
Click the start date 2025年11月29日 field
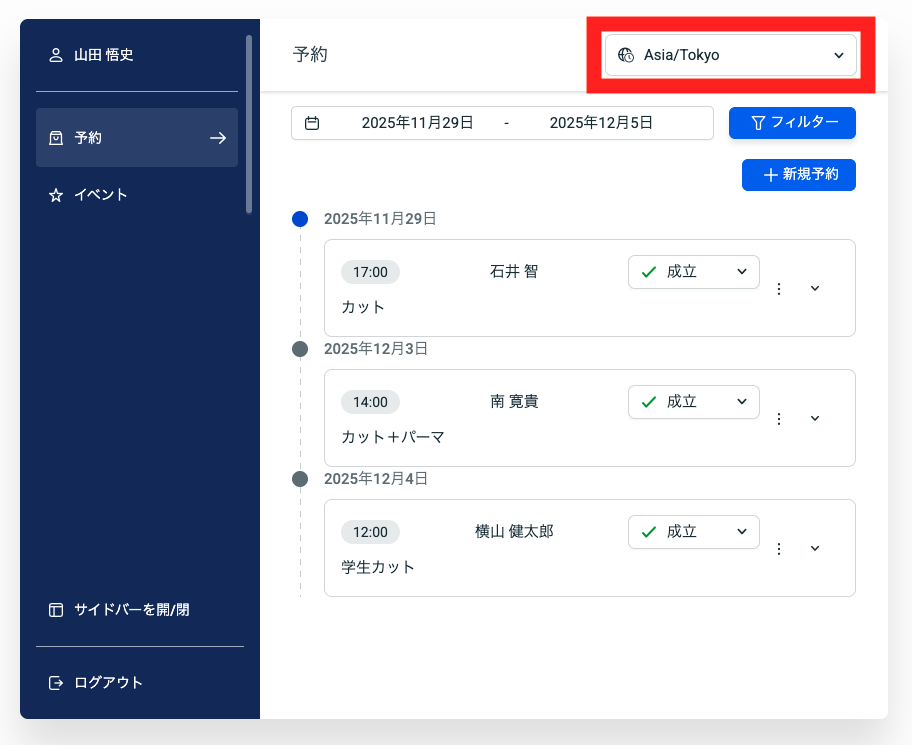click(417, 123)
